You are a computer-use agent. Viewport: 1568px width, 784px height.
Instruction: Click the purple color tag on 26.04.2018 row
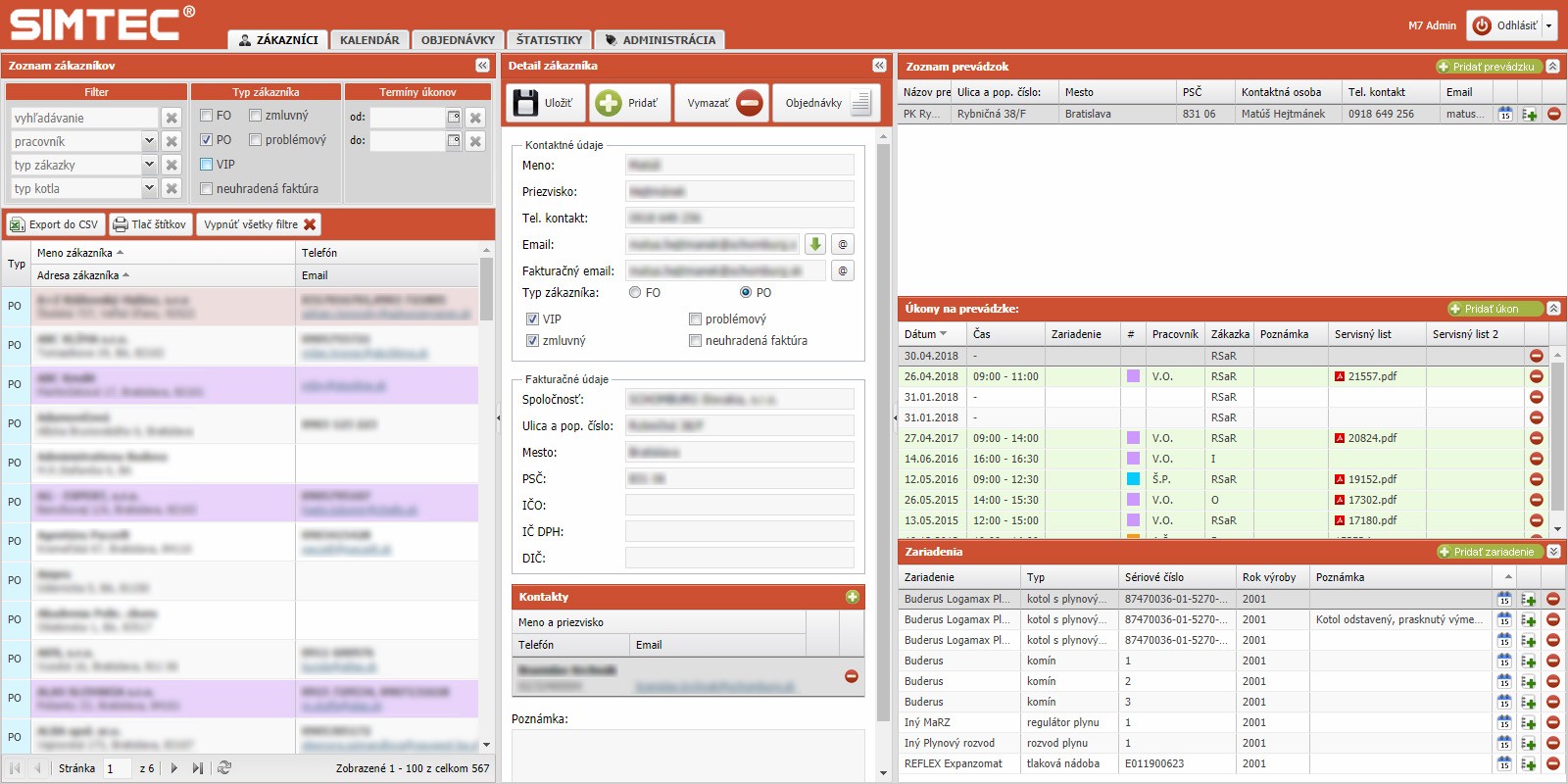pos(1133,376)
